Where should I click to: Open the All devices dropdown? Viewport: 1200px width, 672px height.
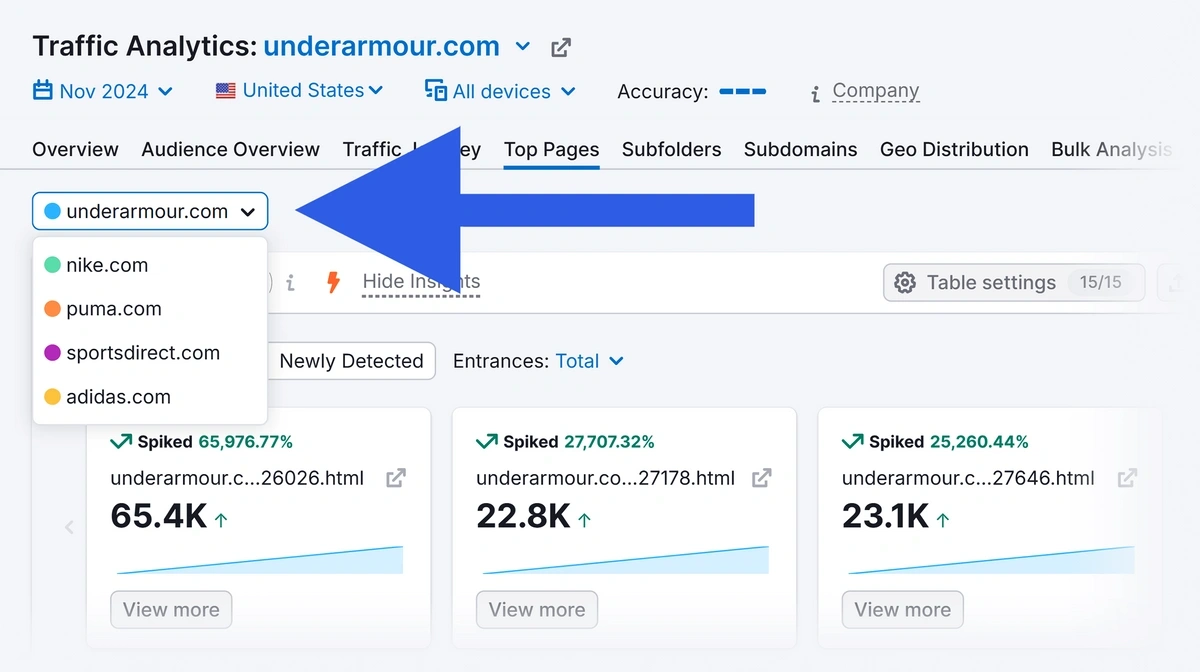(500, 91)
